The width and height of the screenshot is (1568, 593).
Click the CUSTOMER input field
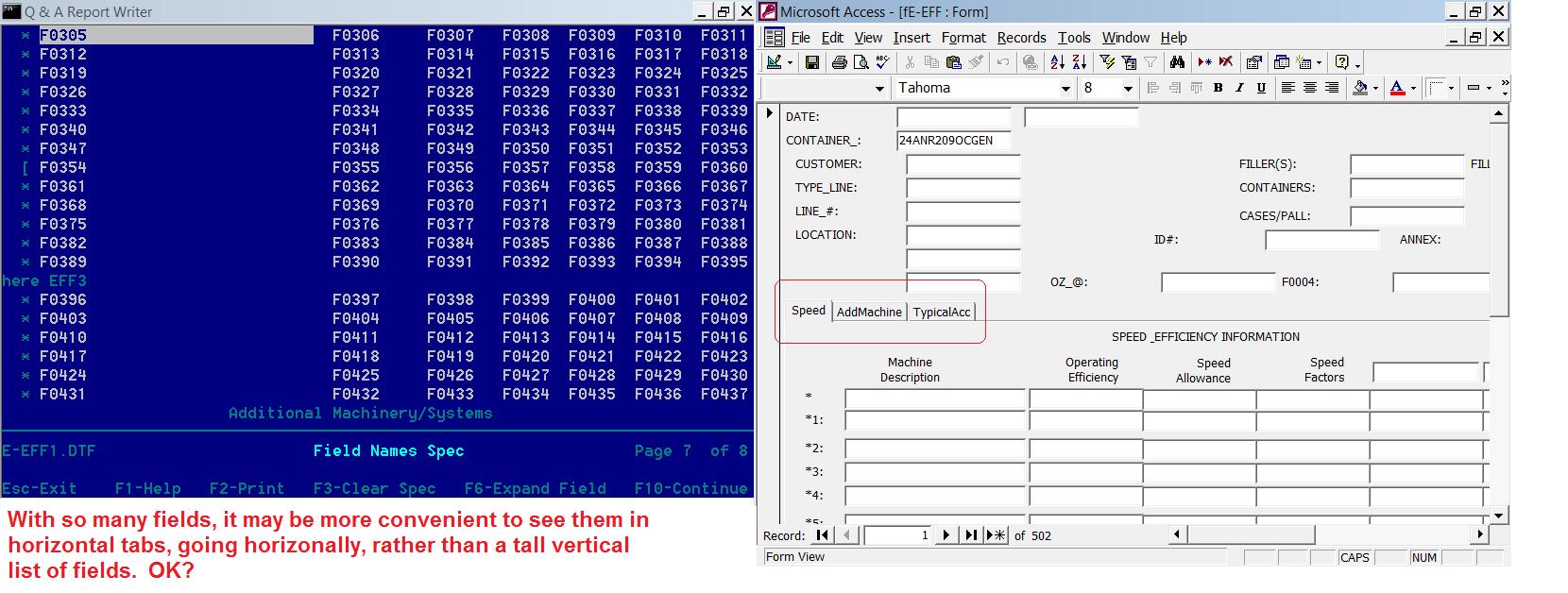pyautogui.click(x=963, y=164)
